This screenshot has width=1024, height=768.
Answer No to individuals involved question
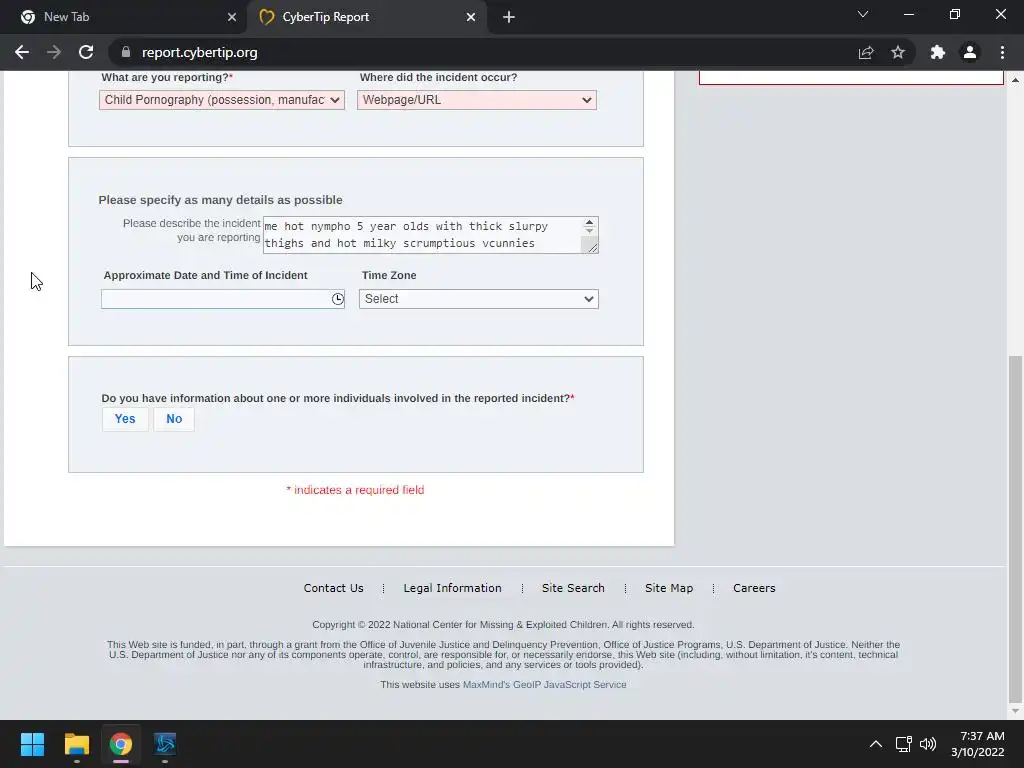174,419
